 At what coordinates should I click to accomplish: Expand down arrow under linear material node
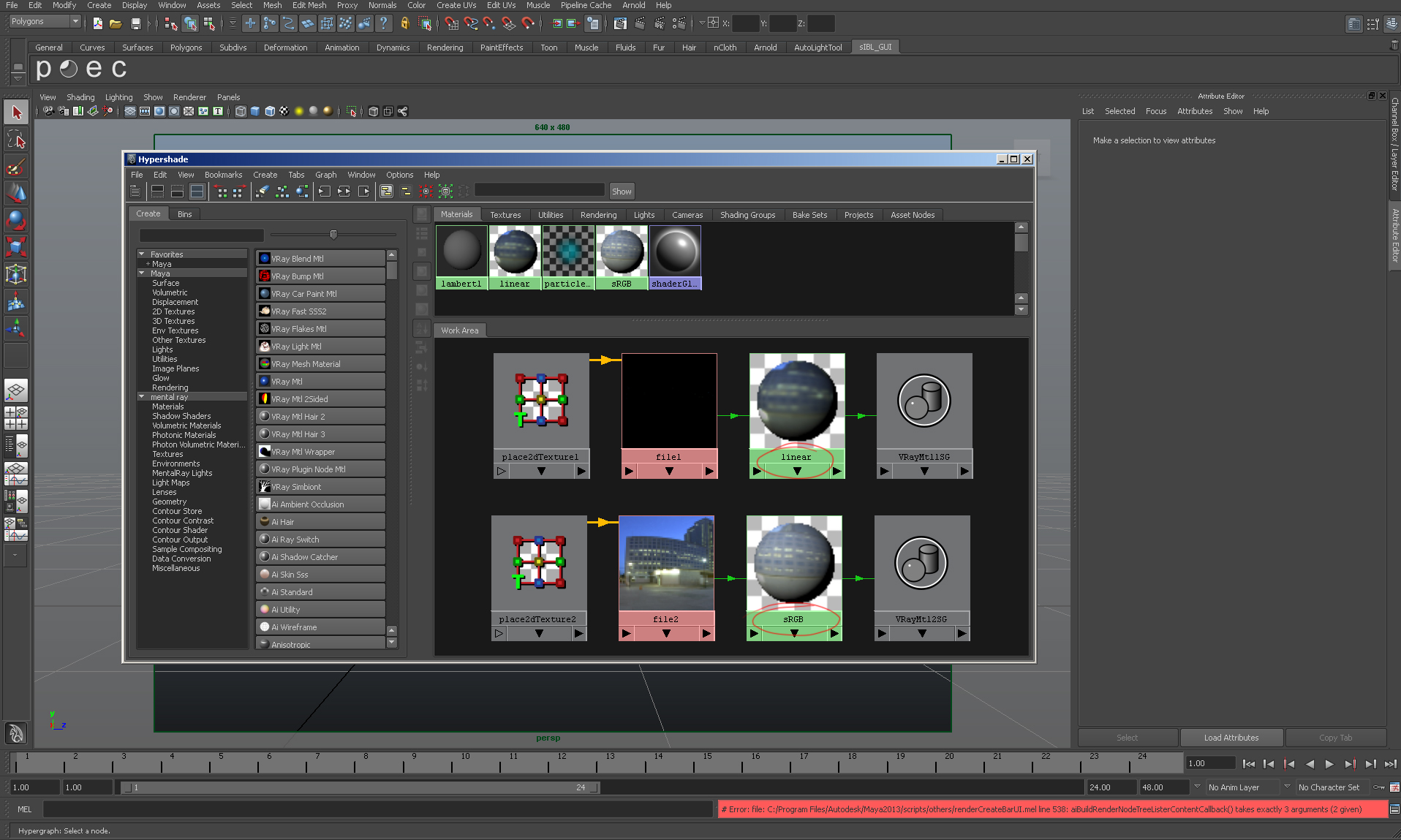click(797, 472)
